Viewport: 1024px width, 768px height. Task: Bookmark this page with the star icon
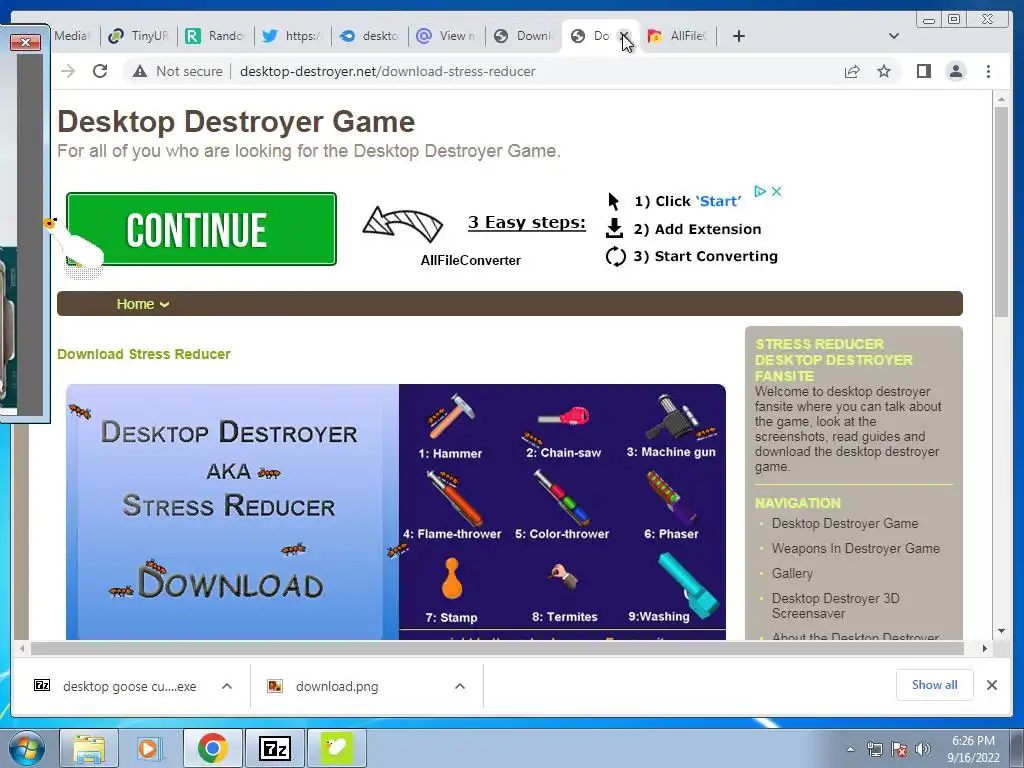click(884, 71)
